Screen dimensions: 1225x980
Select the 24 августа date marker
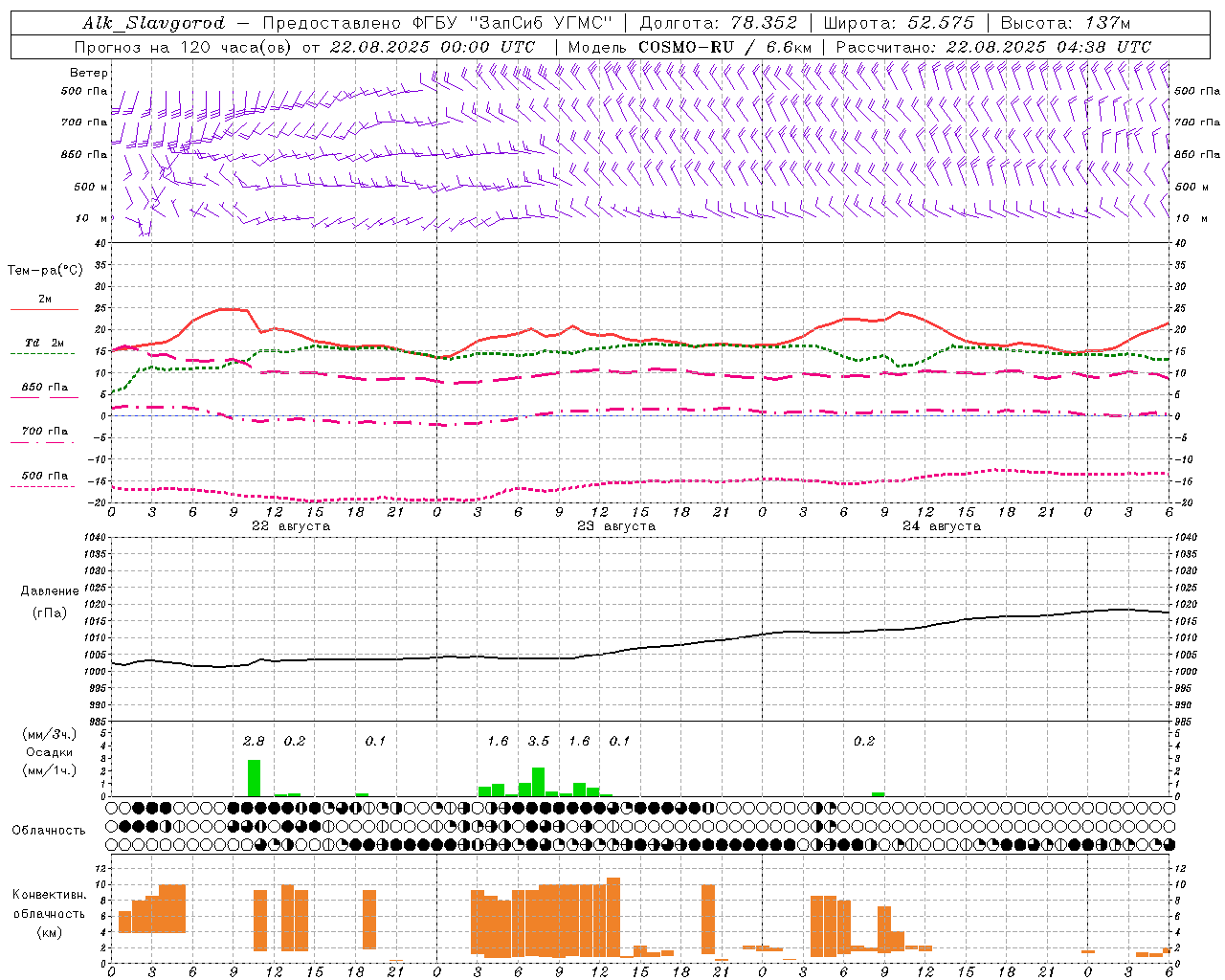[x=941, y=526]
